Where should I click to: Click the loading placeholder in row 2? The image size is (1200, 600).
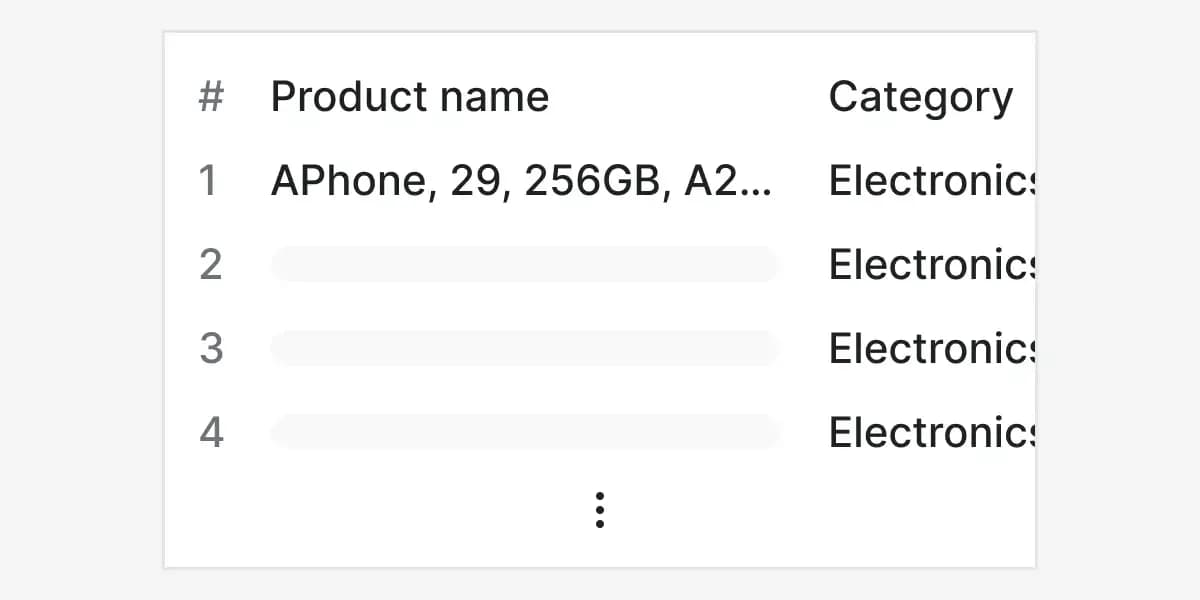pos(522,264)
